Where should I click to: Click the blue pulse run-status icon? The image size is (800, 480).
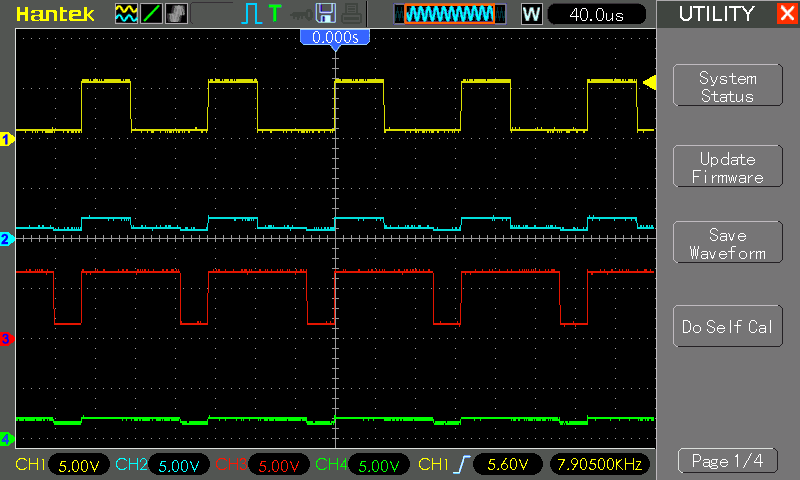251,14
